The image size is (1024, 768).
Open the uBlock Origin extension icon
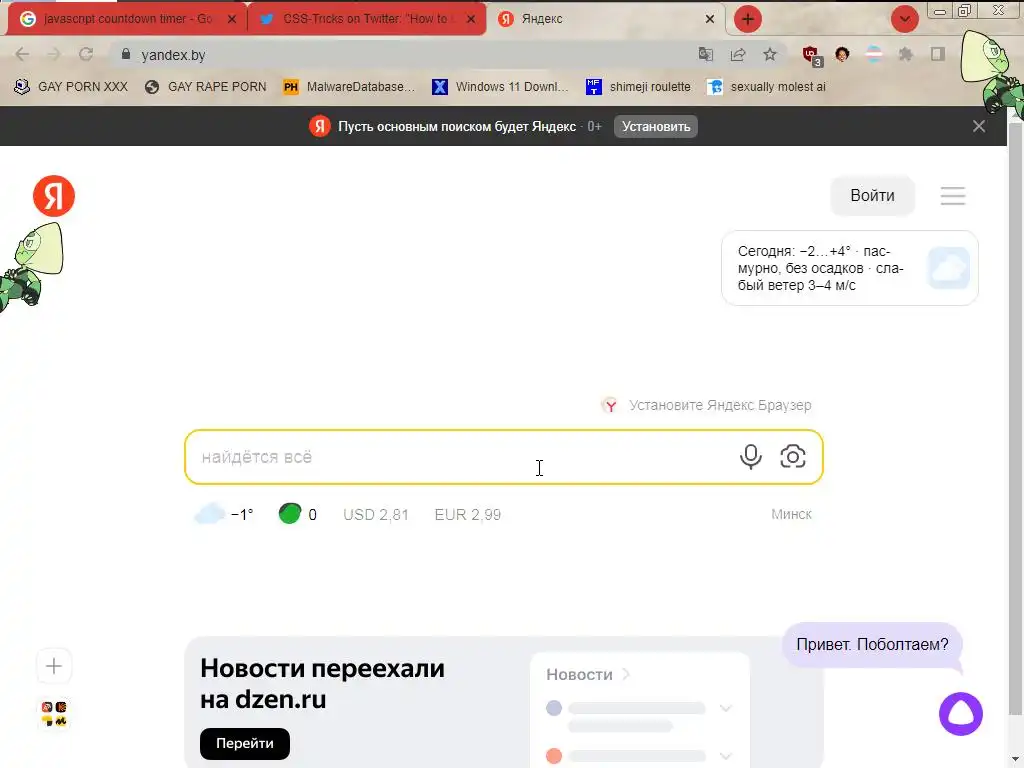pos(811,56)
